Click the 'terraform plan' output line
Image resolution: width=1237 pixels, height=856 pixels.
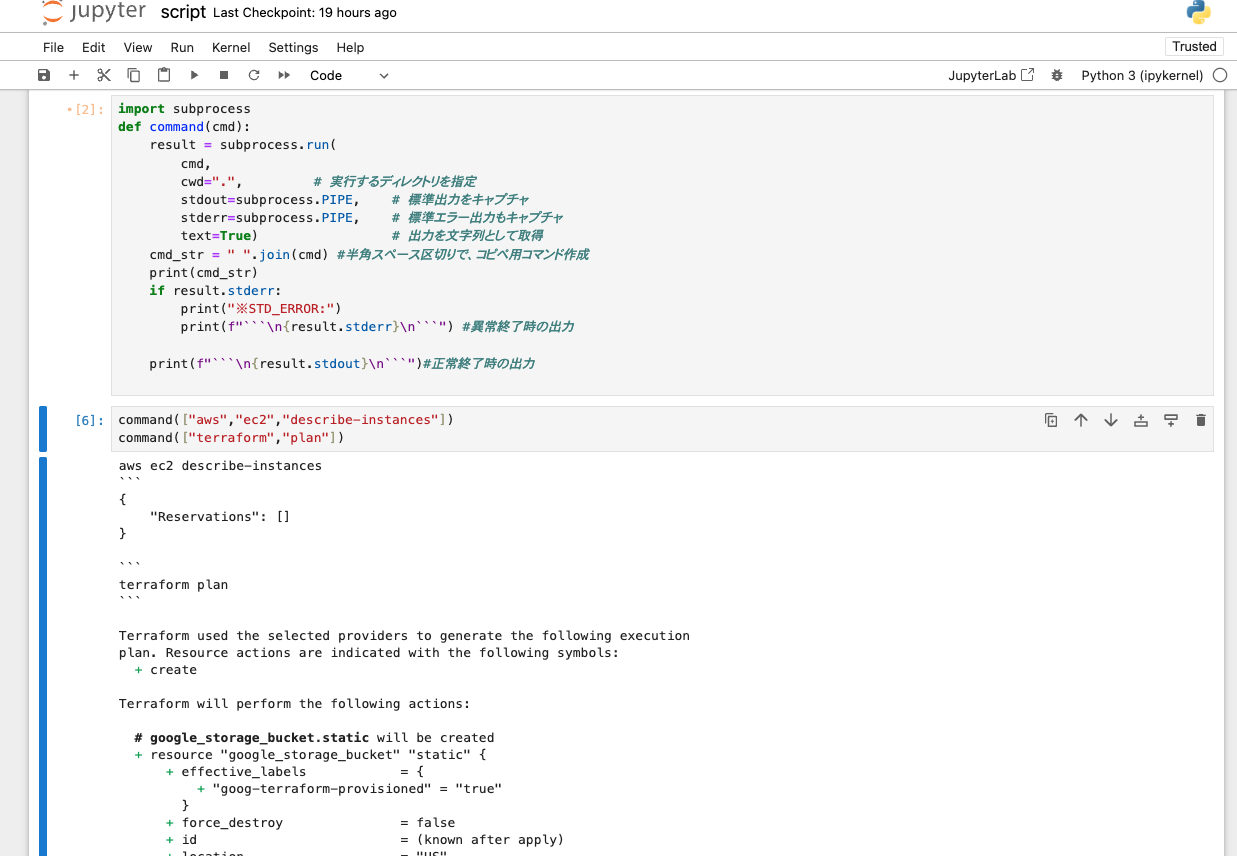173,585
